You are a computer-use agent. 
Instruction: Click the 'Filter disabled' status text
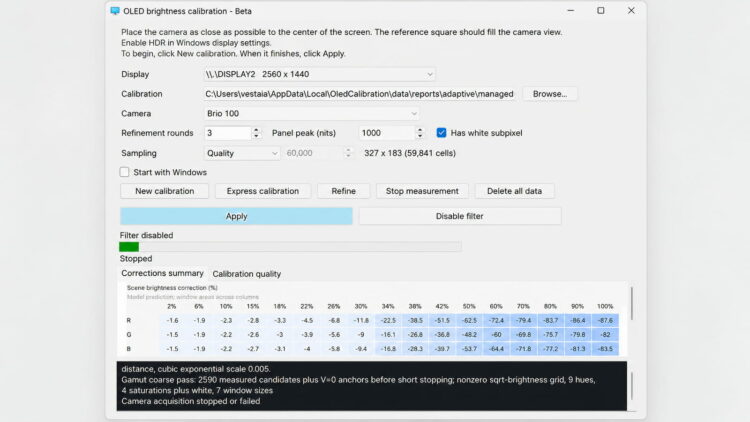tap(146, 235)
